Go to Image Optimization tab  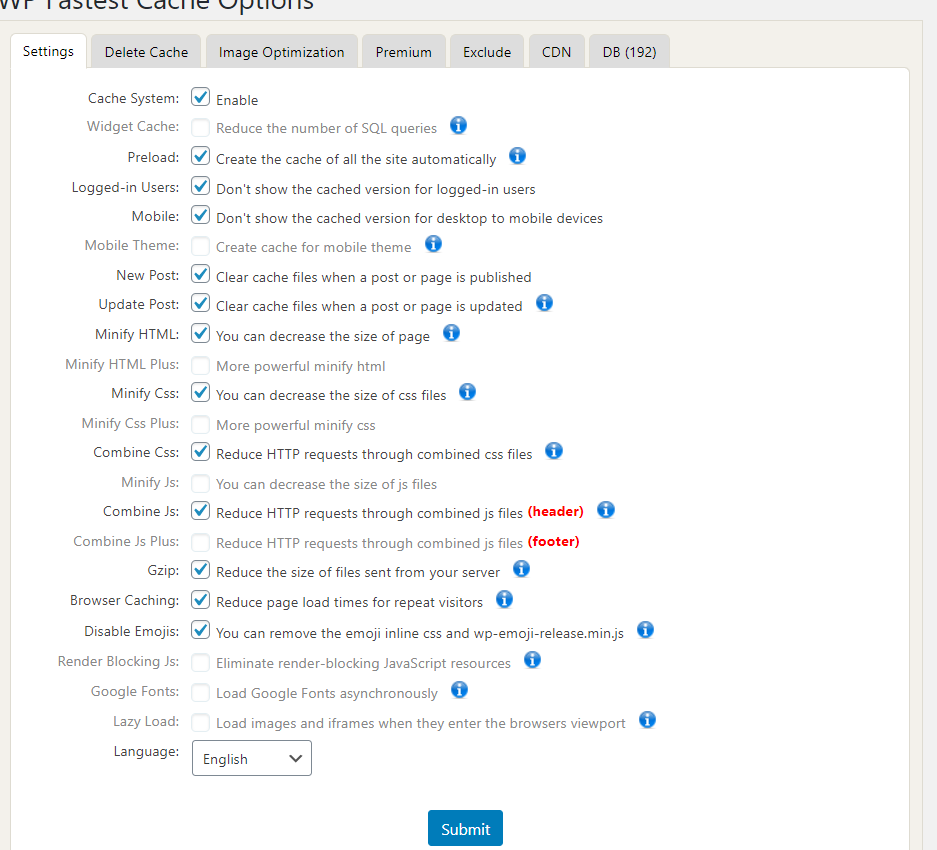(281, 52)
